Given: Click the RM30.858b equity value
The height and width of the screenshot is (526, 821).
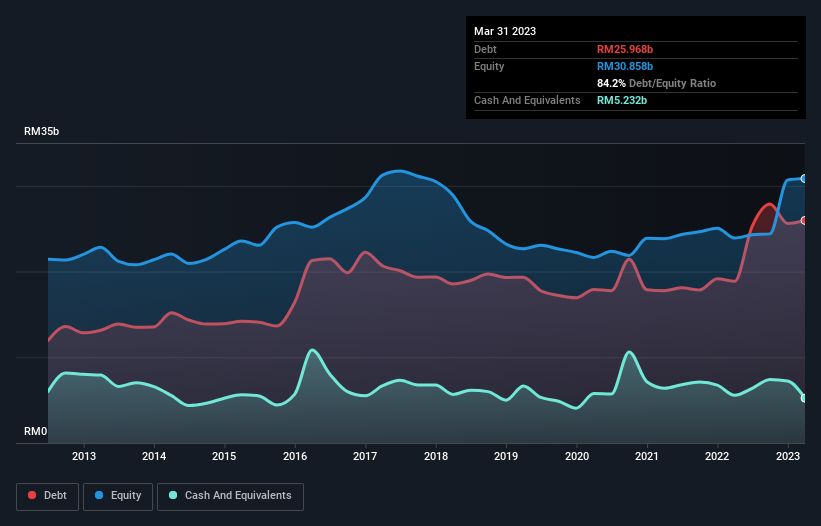Looking at the screenshot, I should click(x=625, y=66).
